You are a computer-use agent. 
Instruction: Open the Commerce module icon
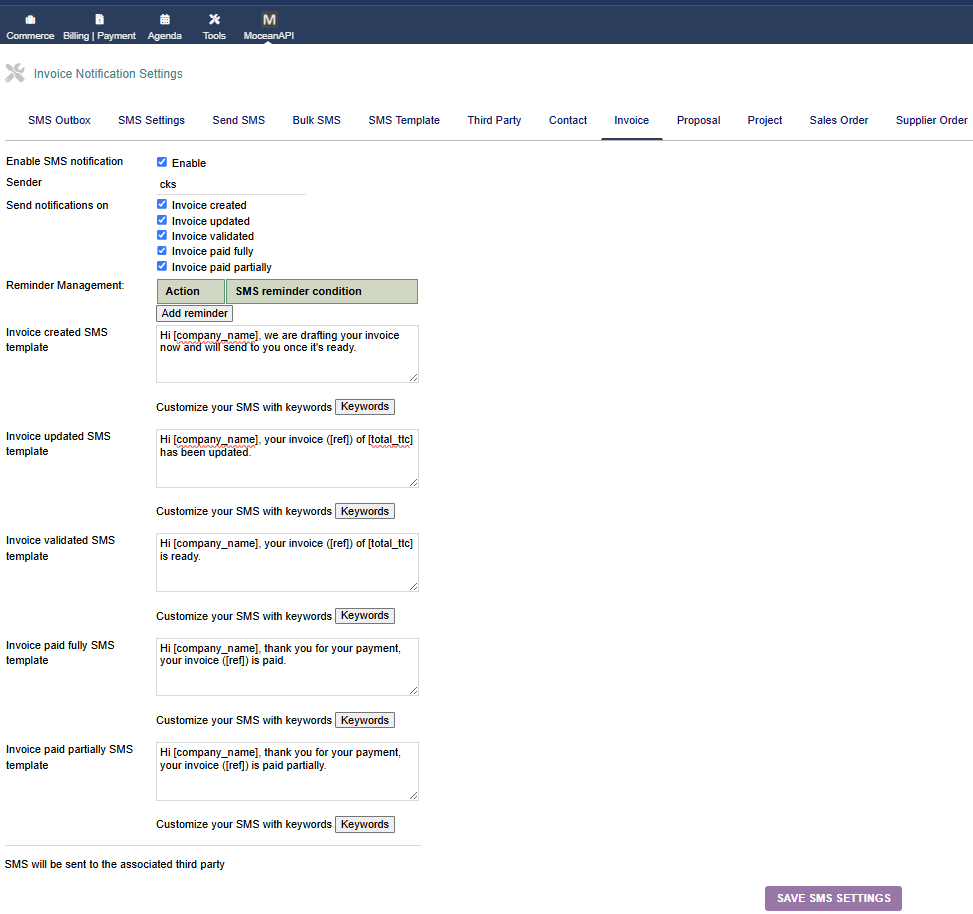pyautogui.click(x=30, y=20)
